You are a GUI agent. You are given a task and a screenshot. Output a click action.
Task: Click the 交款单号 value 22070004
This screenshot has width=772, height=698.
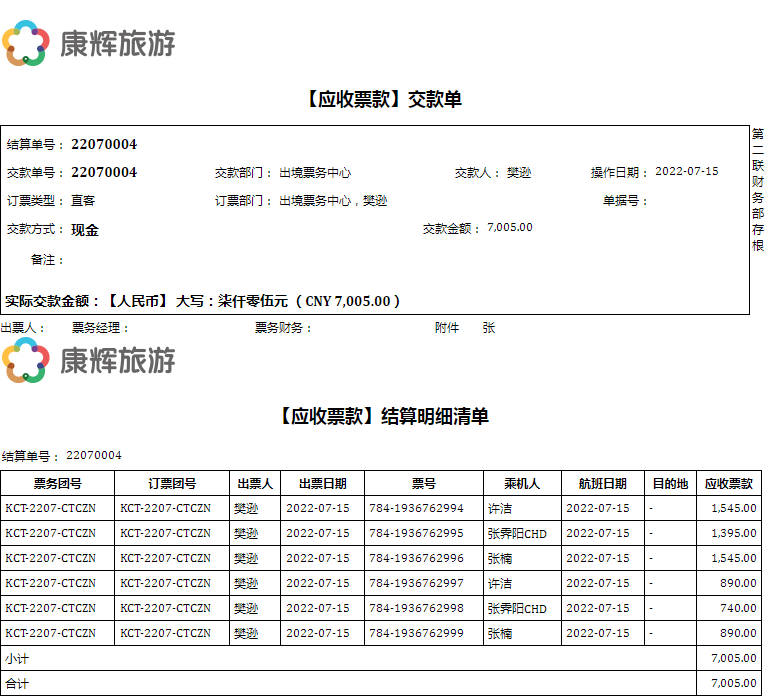tap(104, 173)
